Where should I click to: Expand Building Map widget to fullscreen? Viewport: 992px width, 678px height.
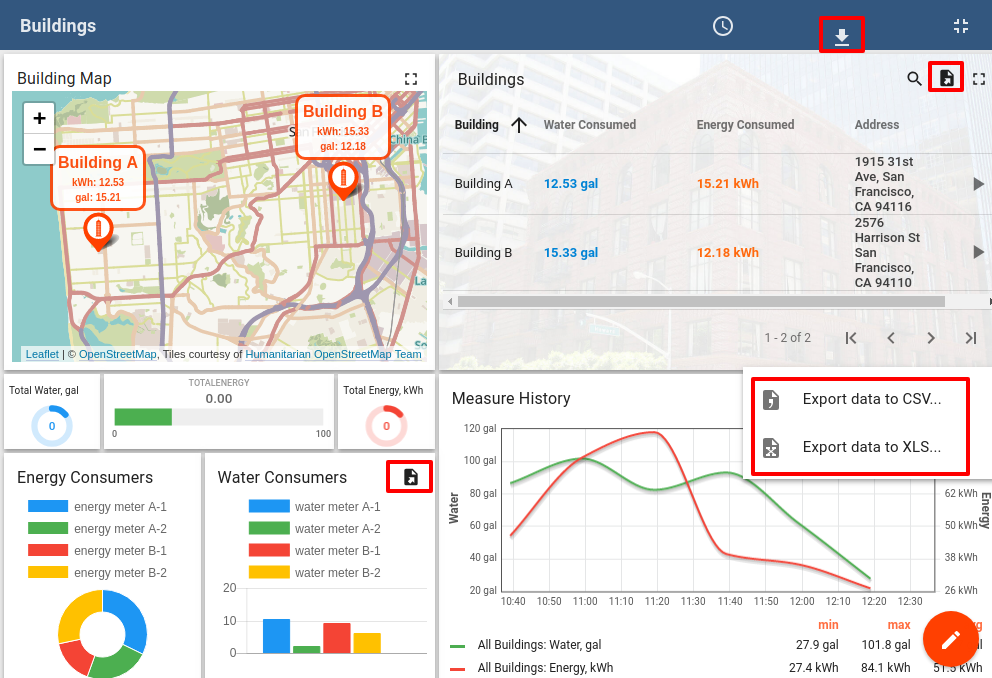pyautogui.click(x=410, y=79)
